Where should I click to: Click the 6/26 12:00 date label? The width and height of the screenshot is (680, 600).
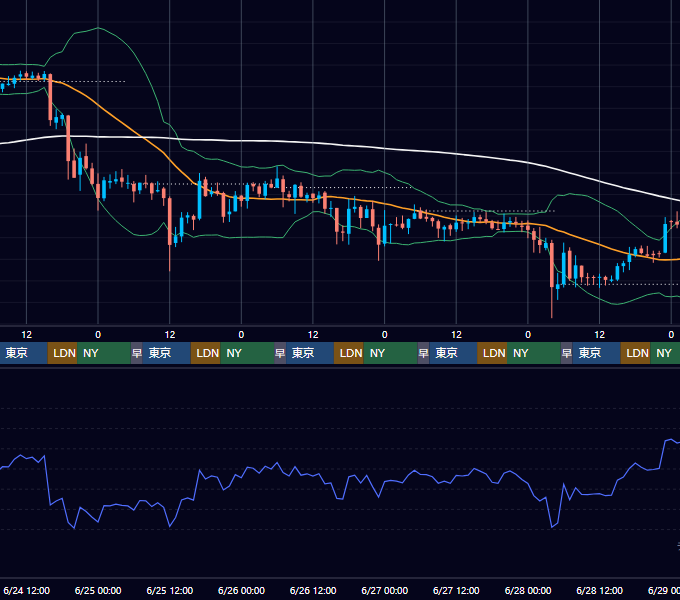313,590
